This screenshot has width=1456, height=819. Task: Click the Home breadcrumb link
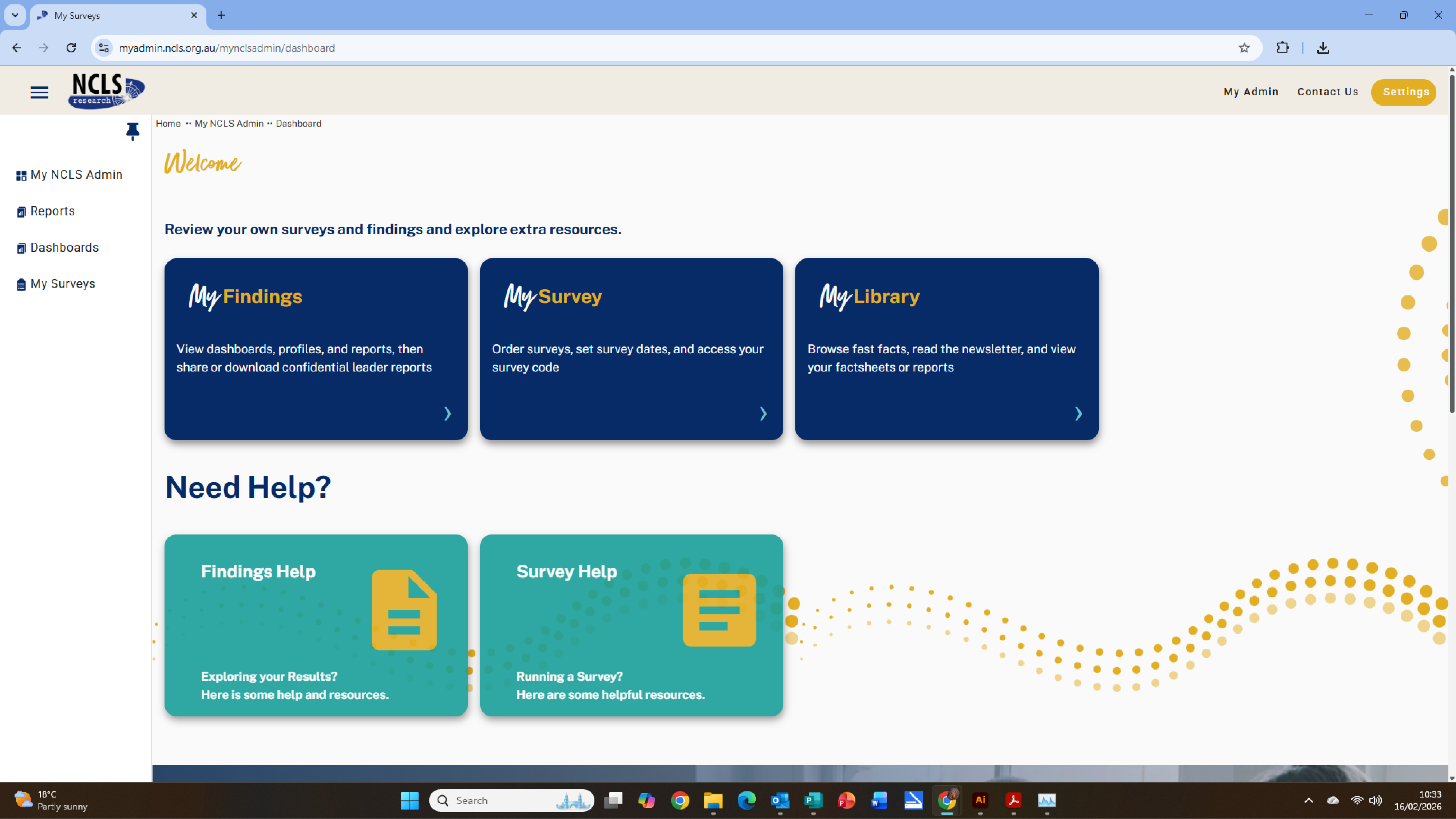(168, 124)
